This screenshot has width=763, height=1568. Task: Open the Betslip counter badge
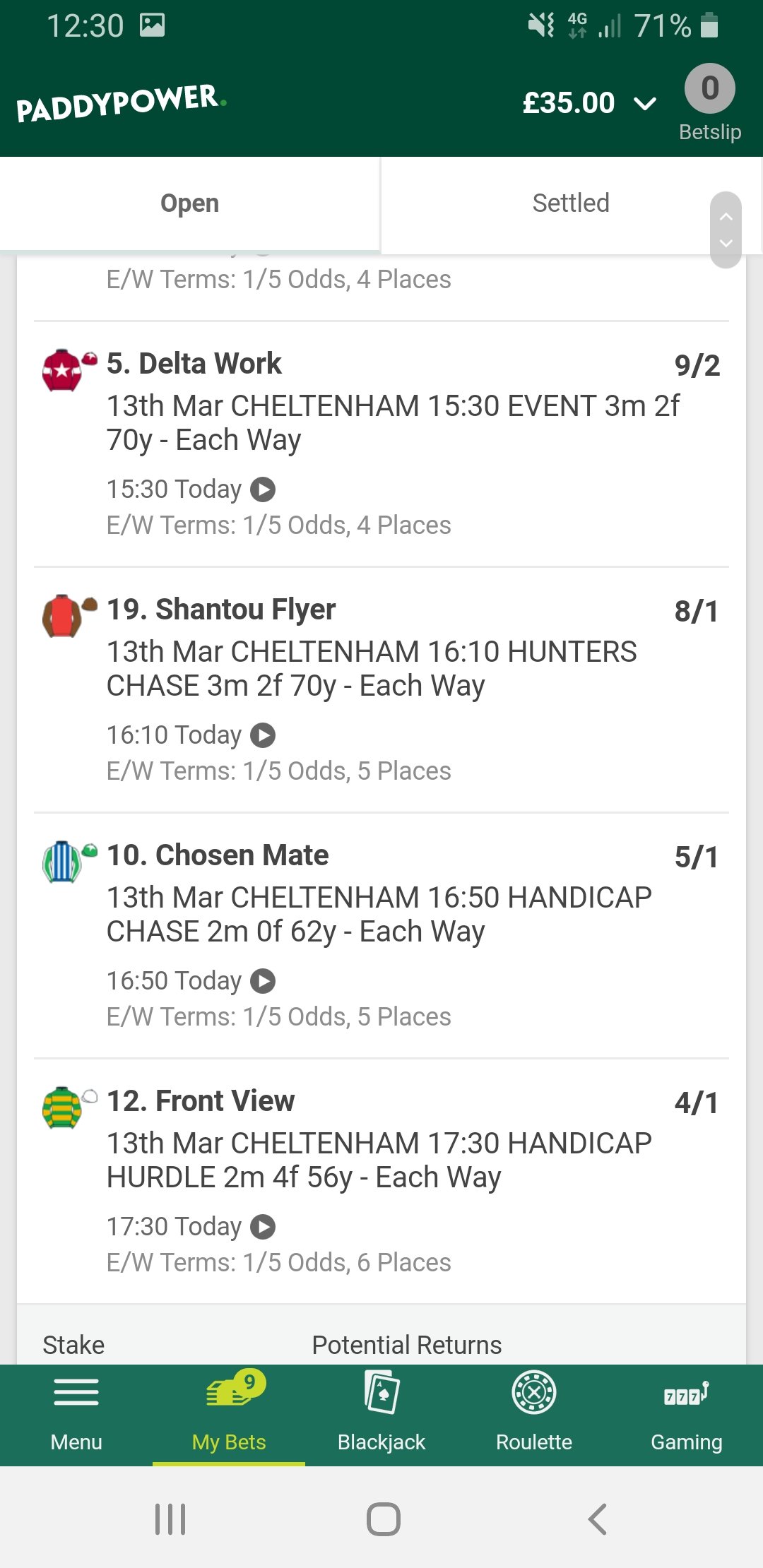(x=709, y=88)
